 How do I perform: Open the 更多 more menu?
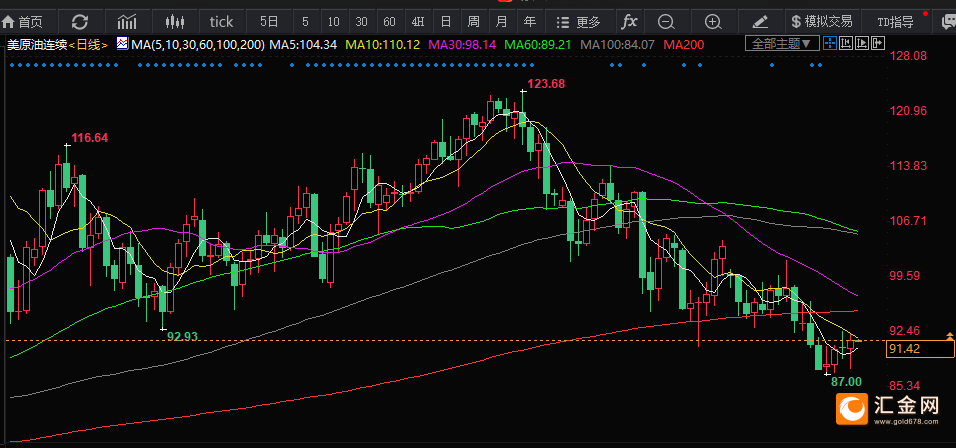click(579, 22)
